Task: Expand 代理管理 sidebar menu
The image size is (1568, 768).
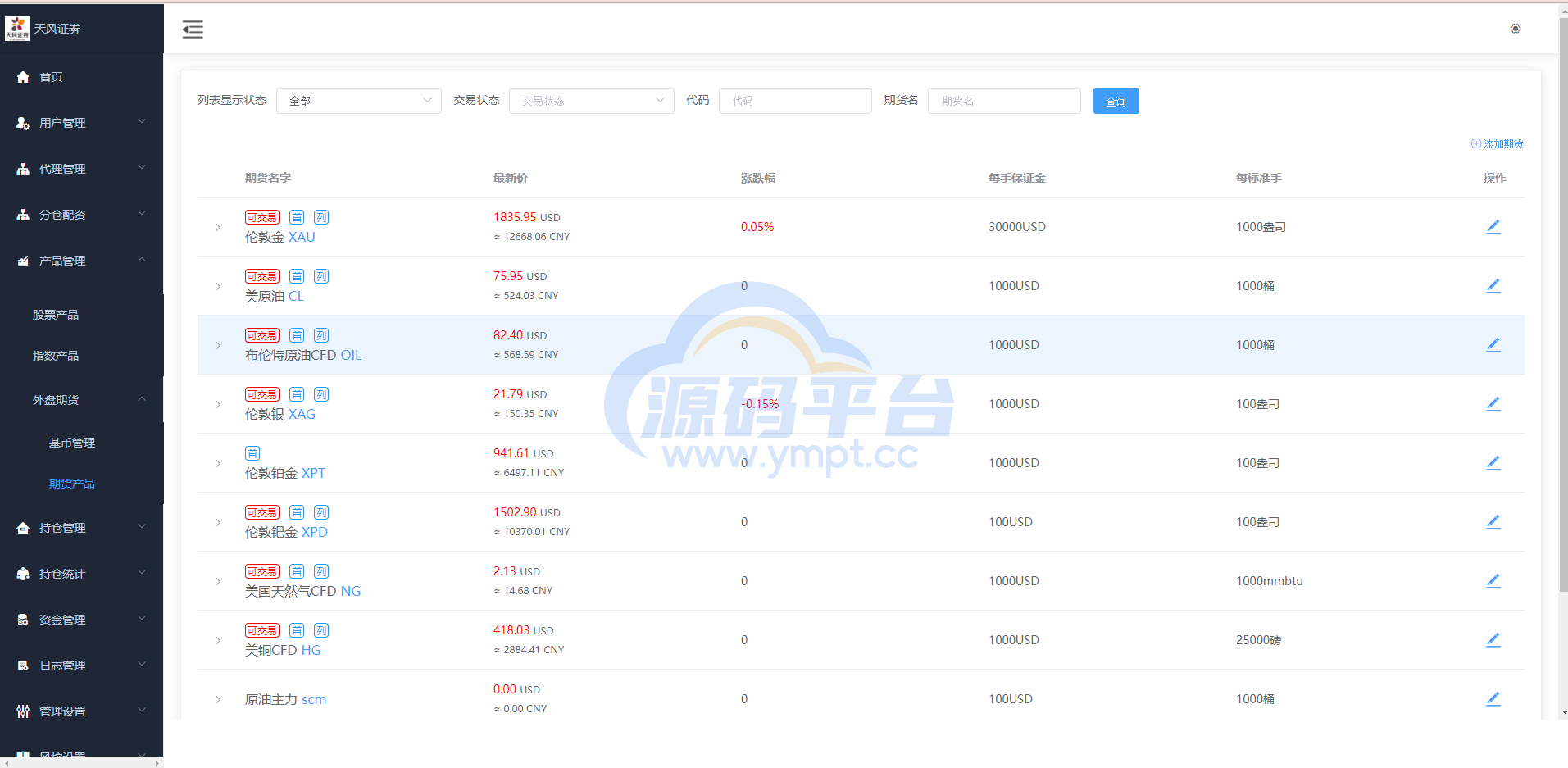Action: 82,169
